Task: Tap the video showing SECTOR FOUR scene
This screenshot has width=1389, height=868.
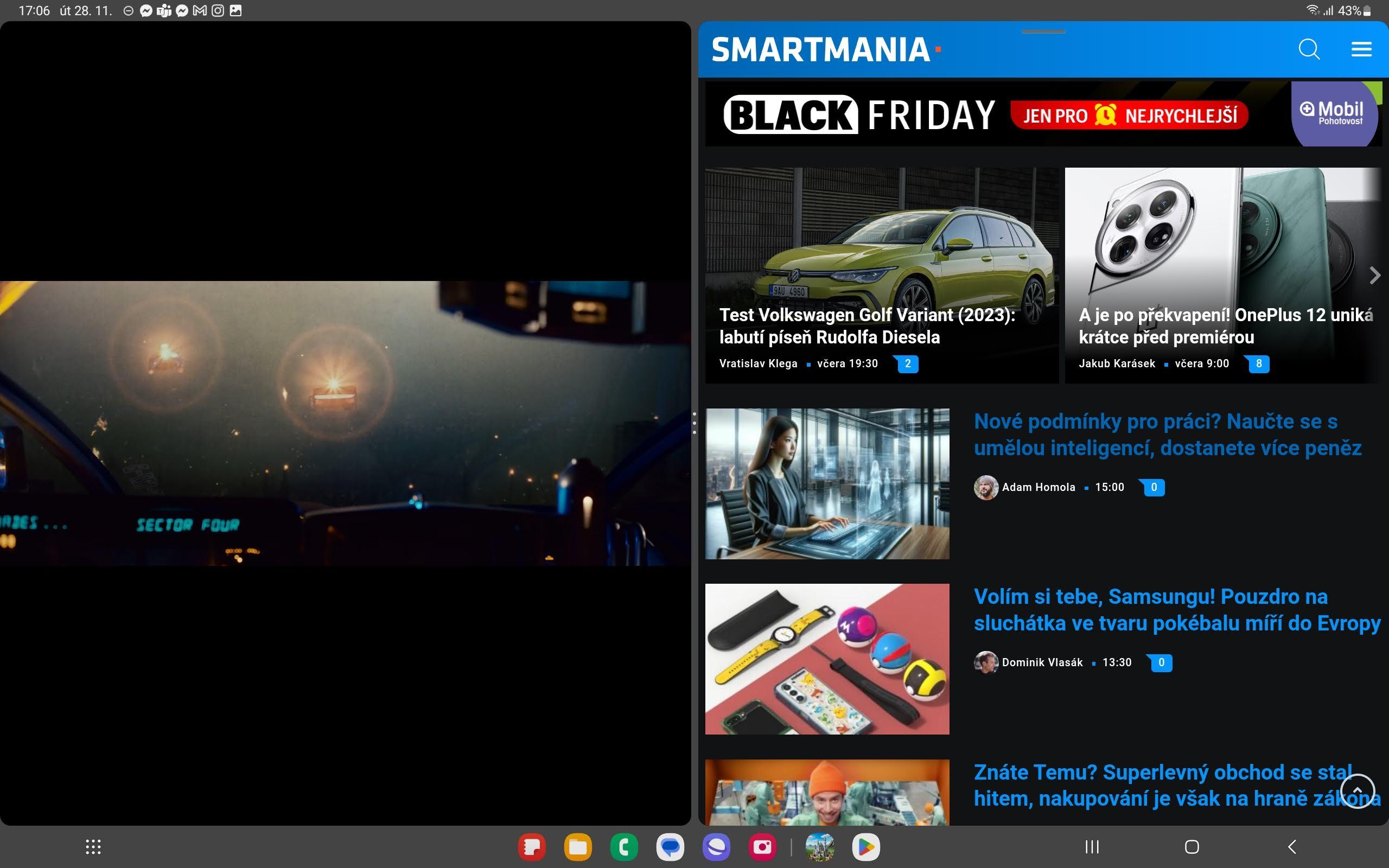Action: (x=346, y=423)
